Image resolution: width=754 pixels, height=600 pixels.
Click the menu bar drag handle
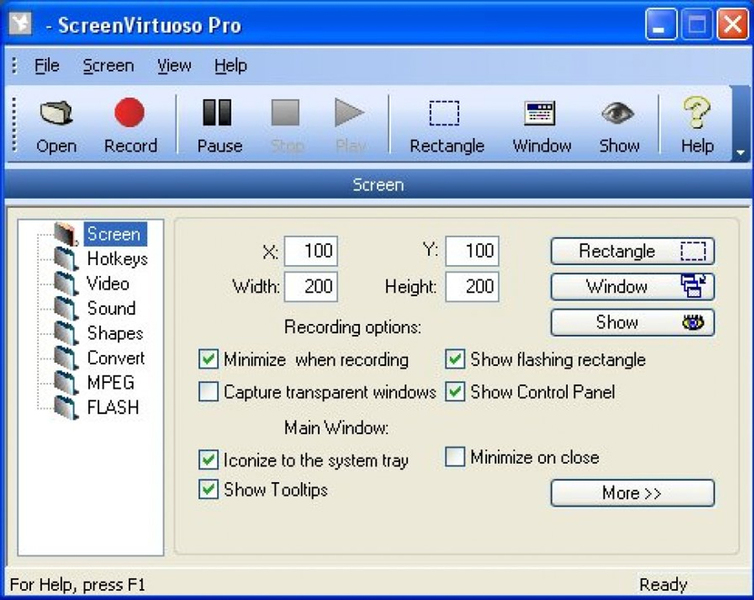point(14,65)
